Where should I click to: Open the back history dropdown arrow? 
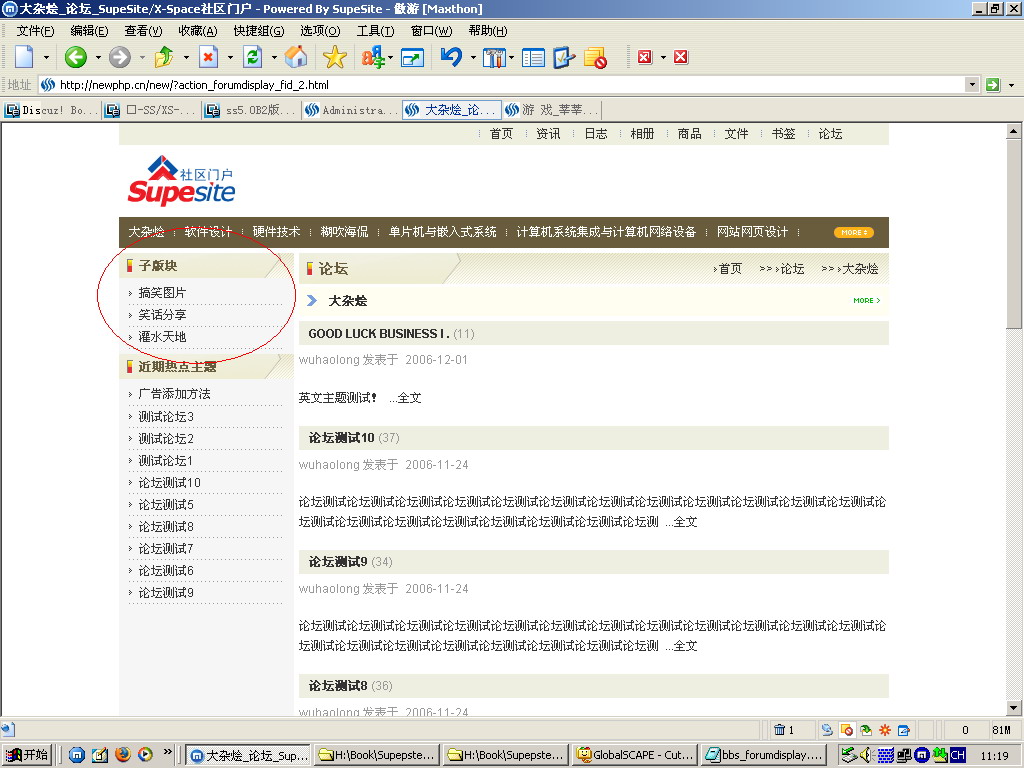tap(98, 57)
